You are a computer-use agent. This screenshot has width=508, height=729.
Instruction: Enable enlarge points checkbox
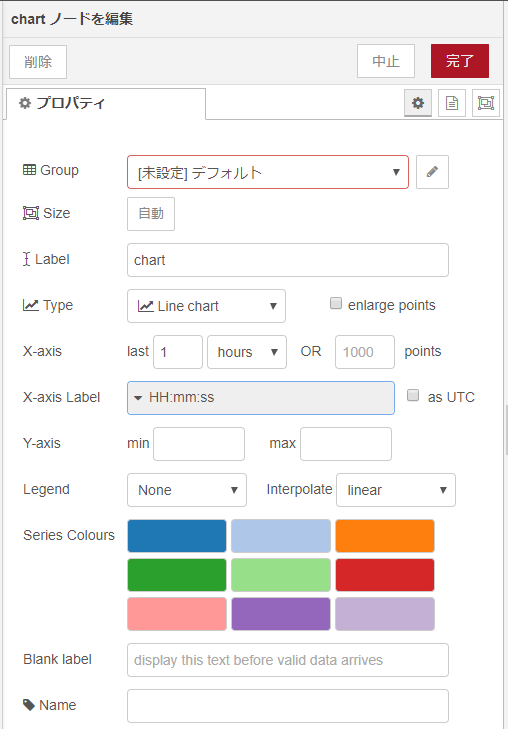[x=336, y=304]
